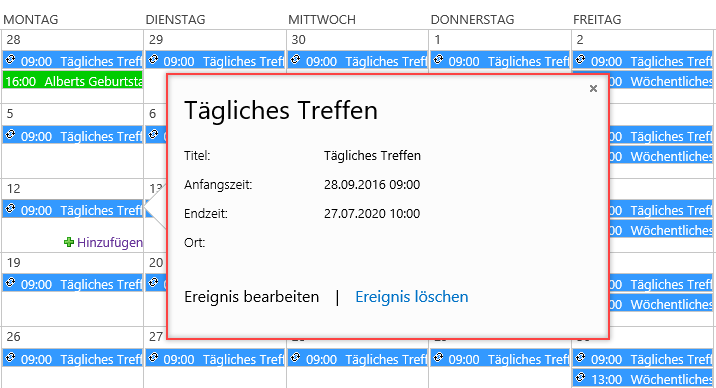716x388 pixels.
Task: Click day number 6 on Tuesday
Action: (153, 114)
